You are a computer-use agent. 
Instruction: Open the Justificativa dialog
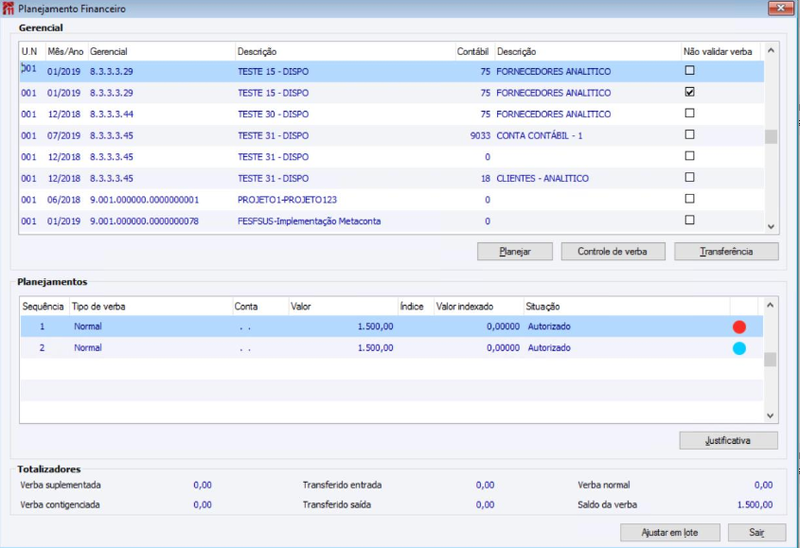click(x=728, y=441)
